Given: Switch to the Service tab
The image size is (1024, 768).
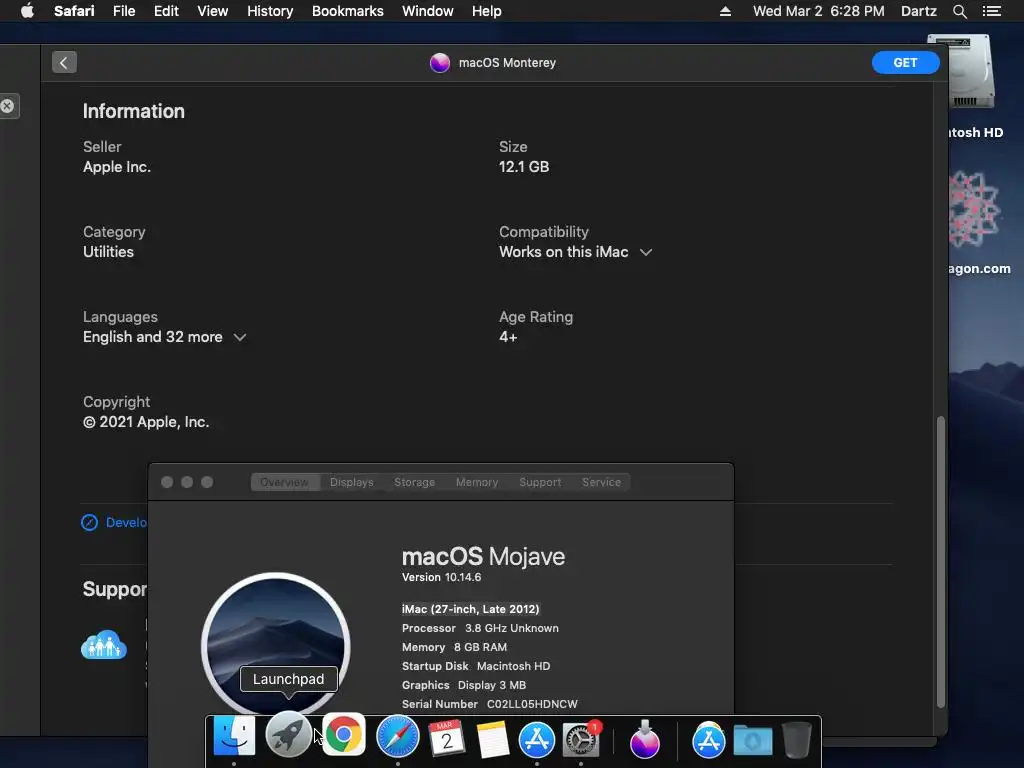Looking at the screenshot, I should click(601, 482).
